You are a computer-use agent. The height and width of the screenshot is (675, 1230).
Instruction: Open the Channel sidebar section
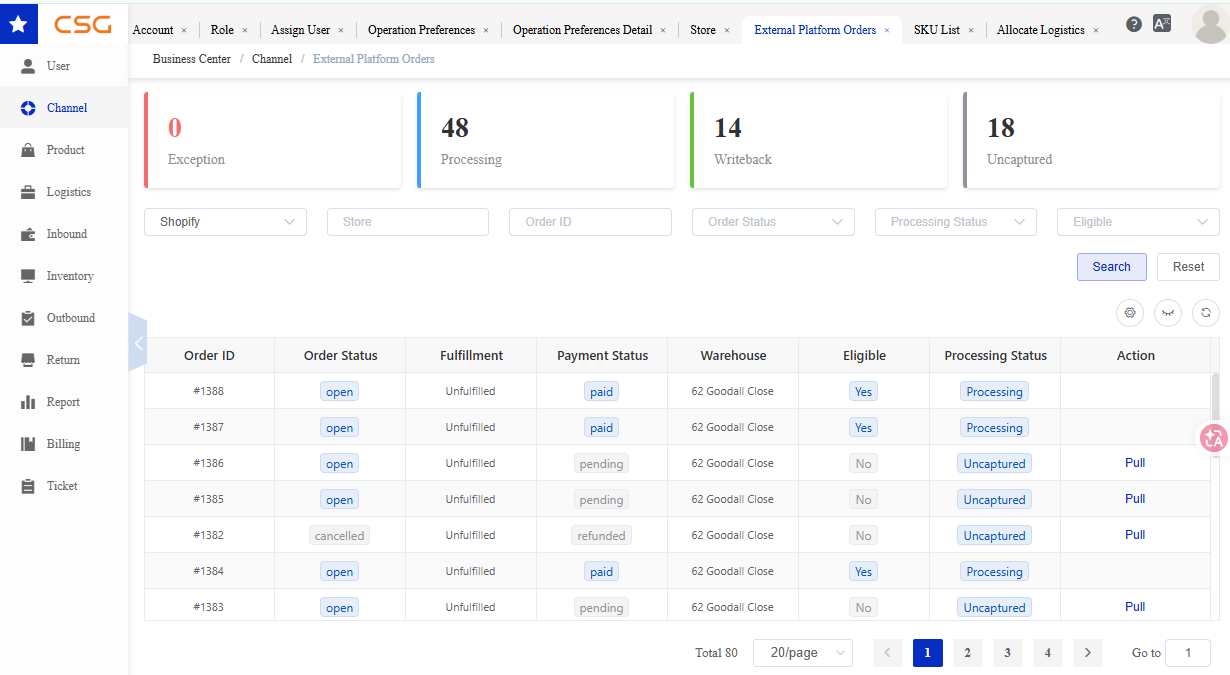click(x=64, y=108)
